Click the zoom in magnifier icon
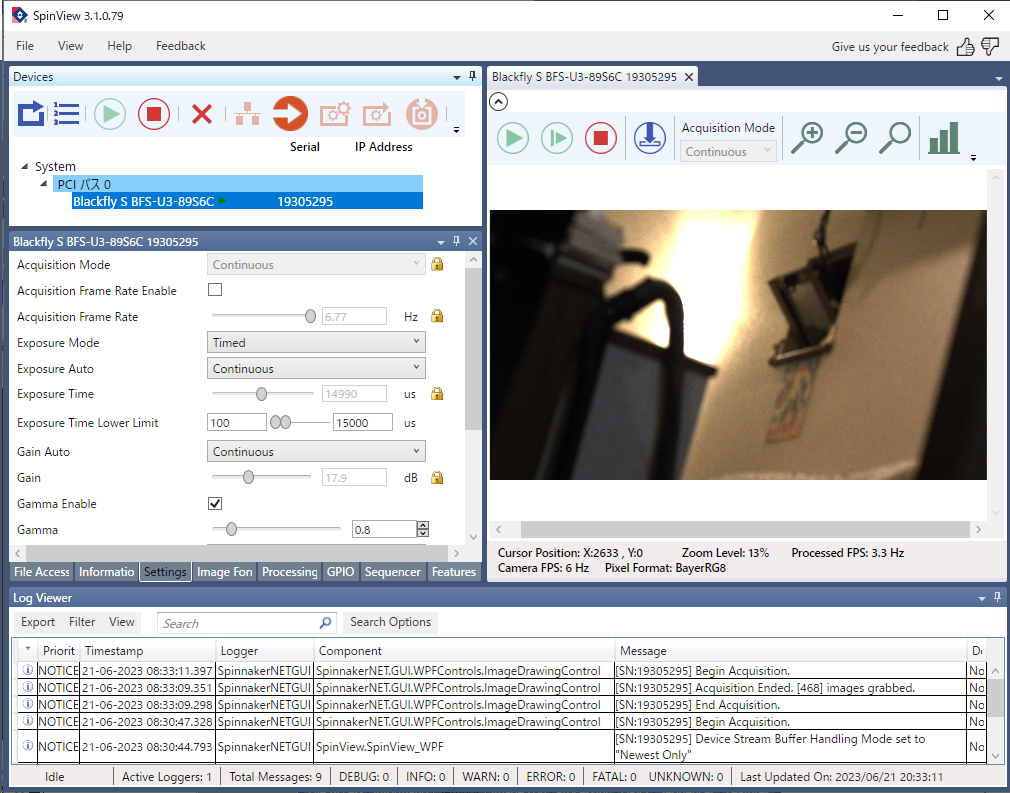This screenshot has height=793, width=1010. point(806,138)
